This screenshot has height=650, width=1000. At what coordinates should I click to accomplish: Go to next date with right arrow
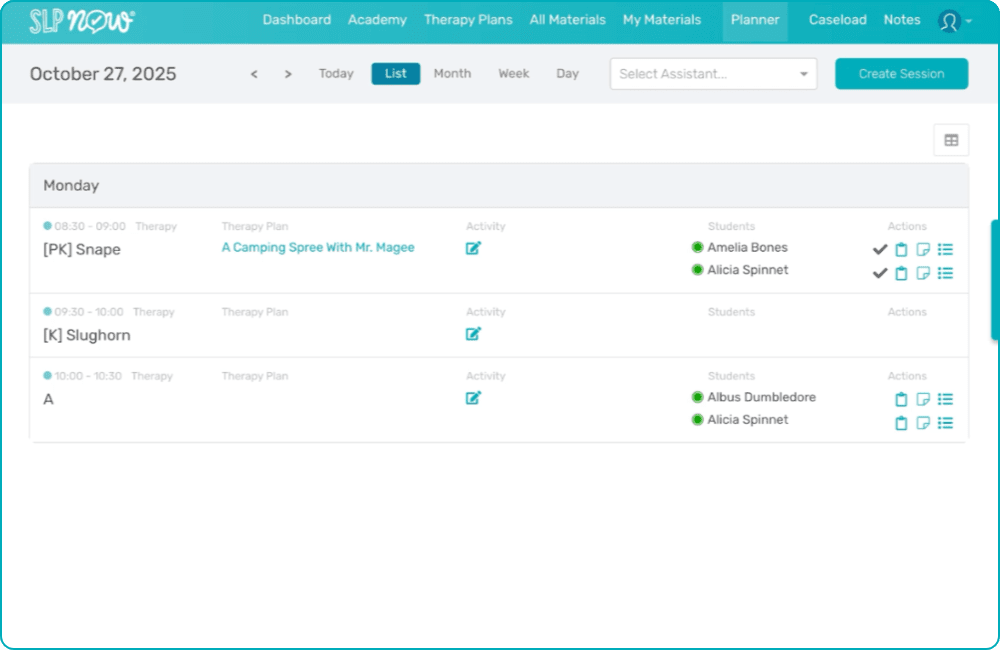click(288, 74)
